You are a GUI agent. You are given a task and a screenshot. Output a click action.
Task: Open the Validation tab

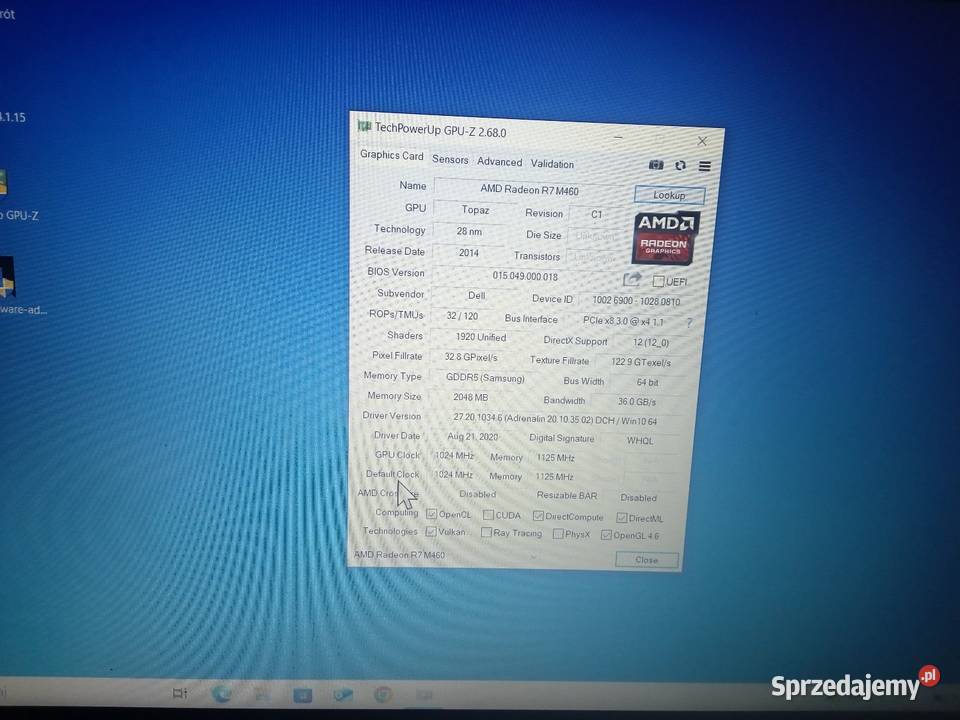tap(552, 164)
